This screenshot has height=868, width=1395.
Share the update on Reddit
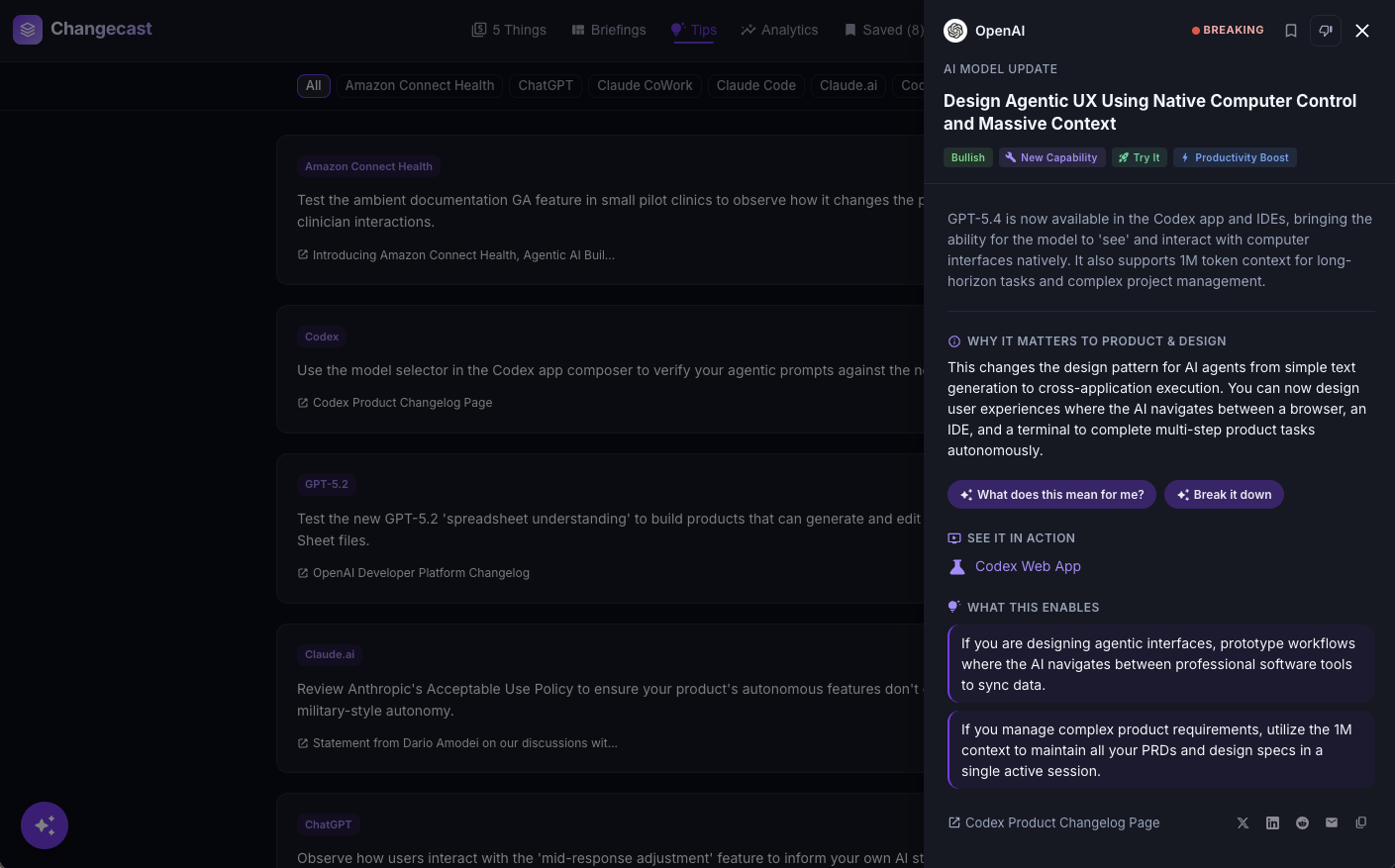[1302, 822]
